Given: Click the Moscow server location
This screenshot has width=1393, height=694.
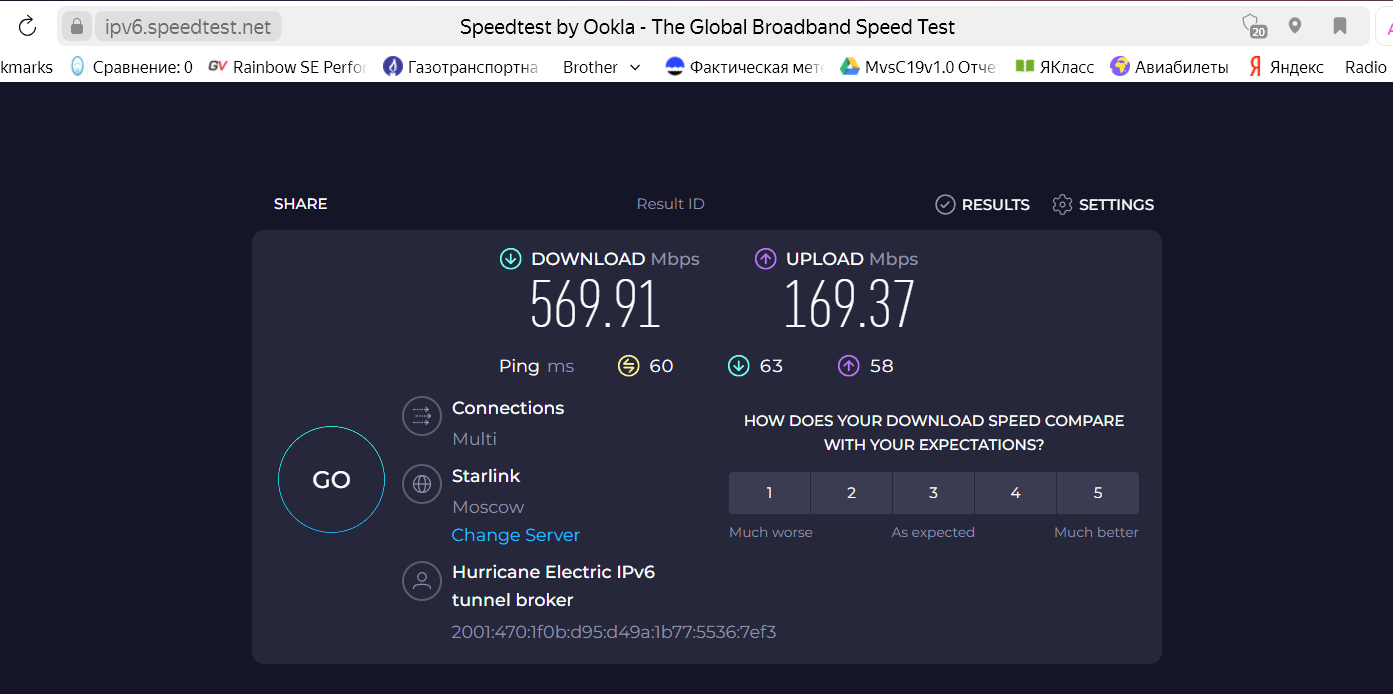Looking at the screenshot, I should (488, 507).
